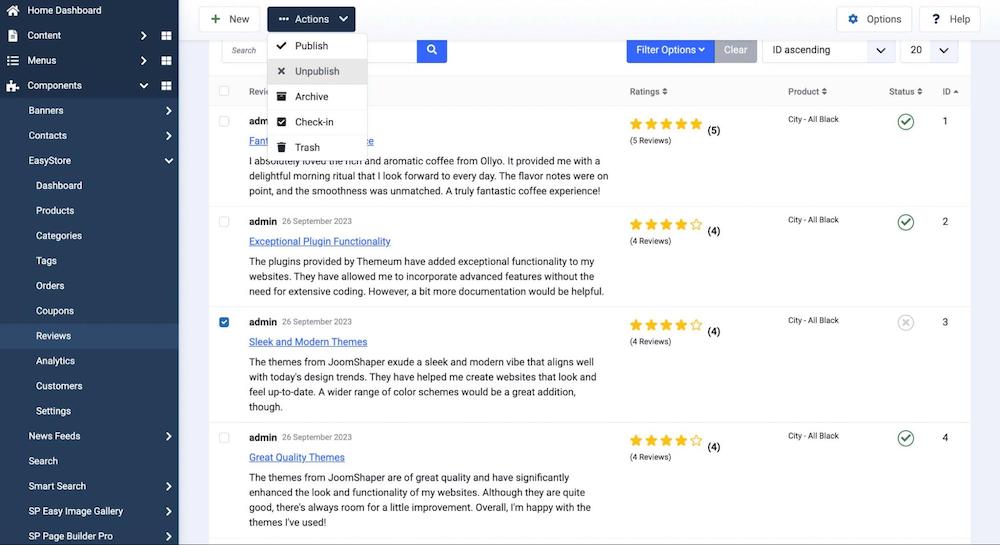This screenshot has height=545, width=1000.
Task: Click the New button
Action: tap(229, 19)
